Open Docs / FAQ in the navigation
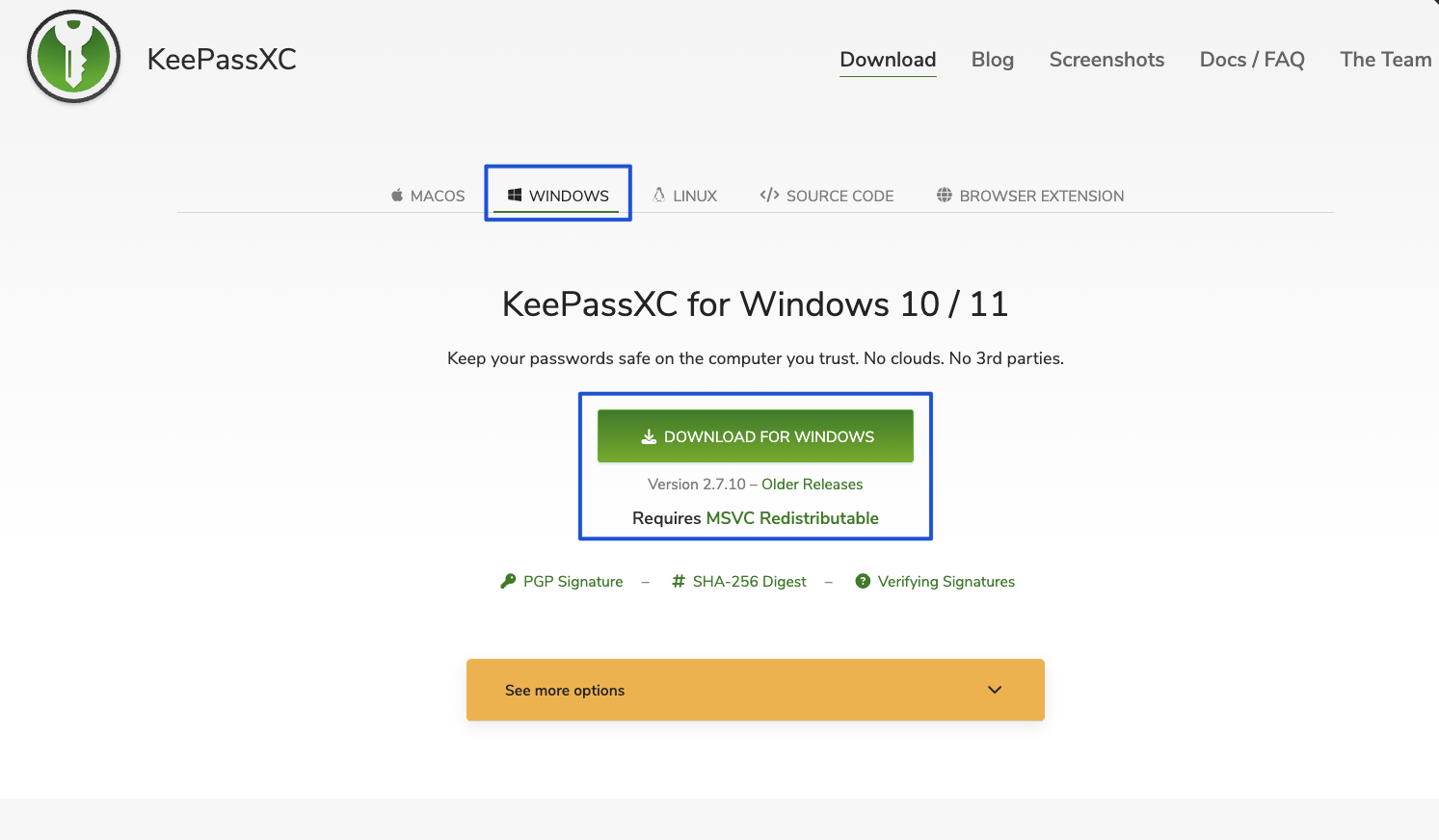 (1251, 60)
